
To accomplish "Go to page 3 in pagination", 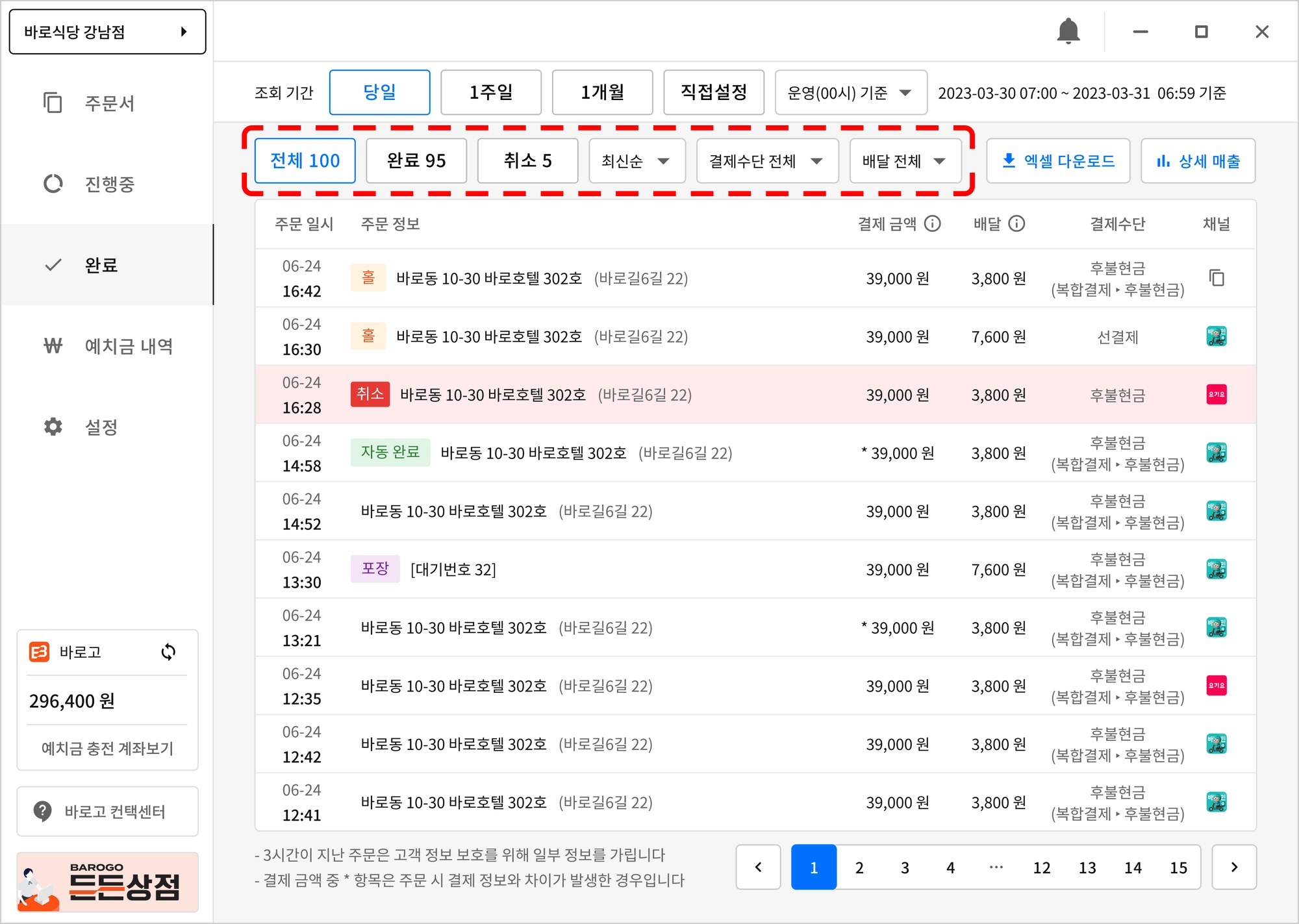I will [905, 868].
